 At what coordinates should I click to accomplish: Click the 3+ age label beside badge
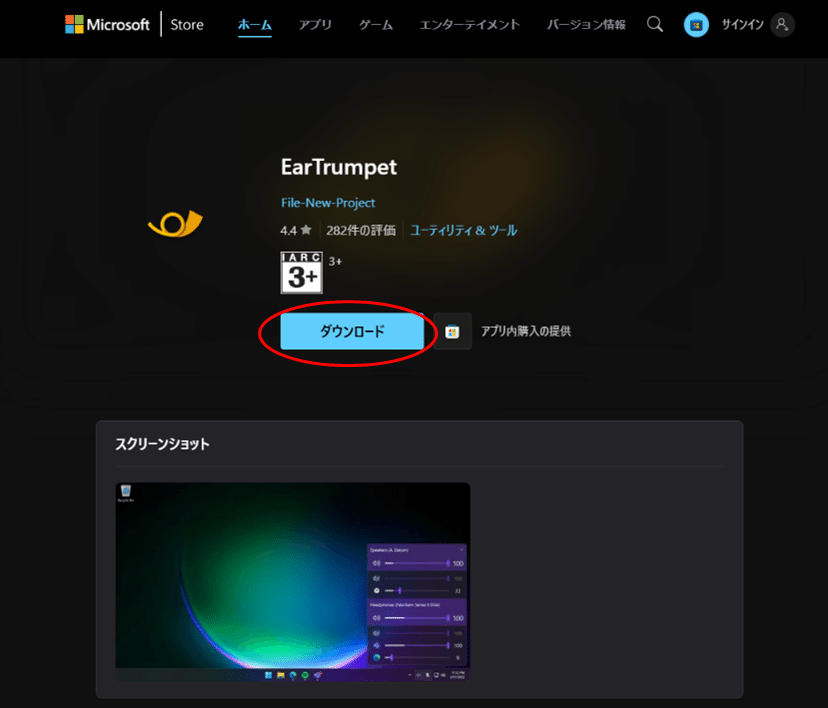(335, 261)
